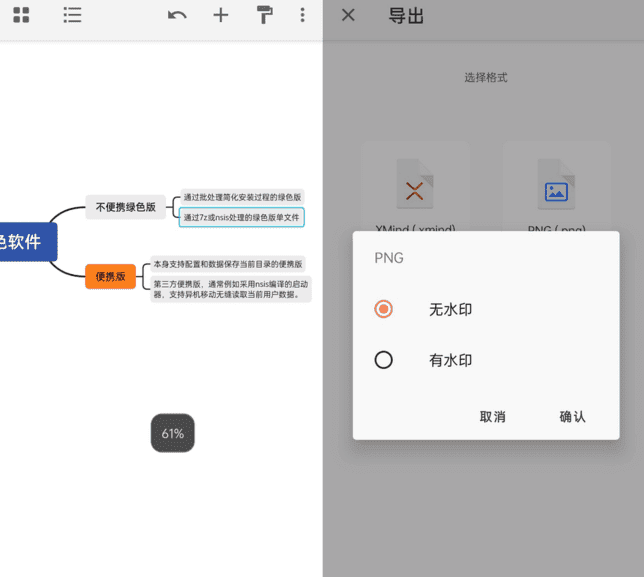
Task: Open the grid overview icon
Action: point(21,15)
